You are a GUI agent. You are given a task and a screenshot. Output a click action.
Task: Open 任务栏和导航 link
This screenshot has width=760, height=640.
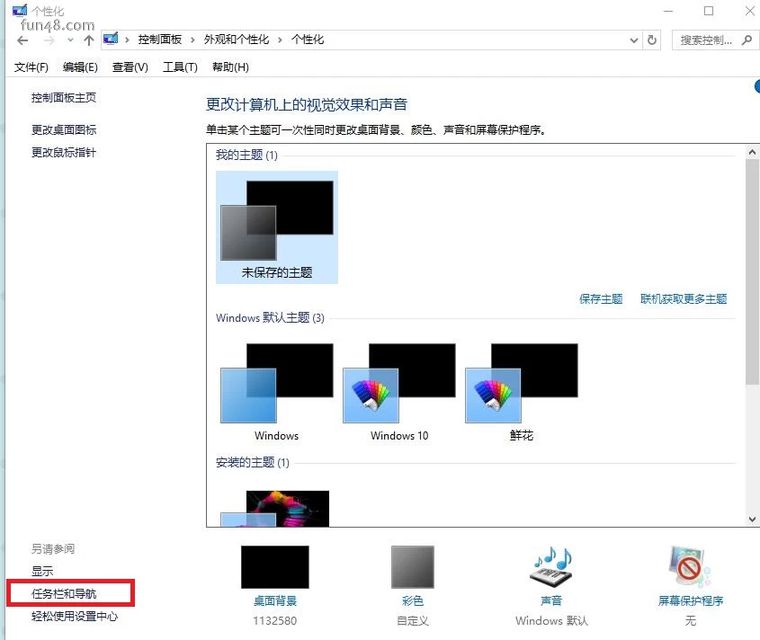pyautogui.click(x=63, y=593)
